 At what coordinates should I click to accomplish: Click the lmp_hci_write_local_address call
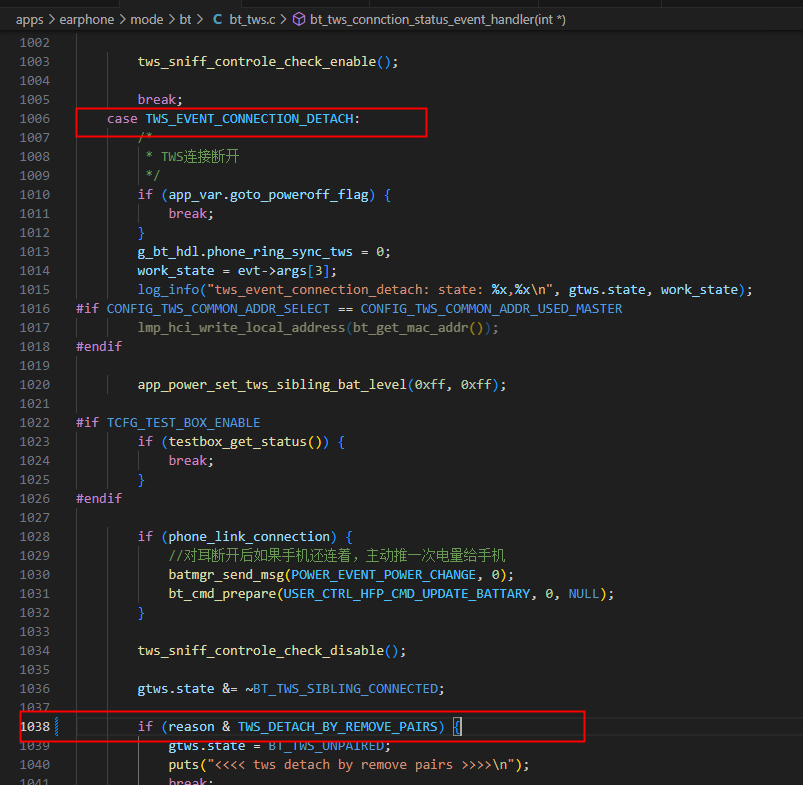(241, 328)
